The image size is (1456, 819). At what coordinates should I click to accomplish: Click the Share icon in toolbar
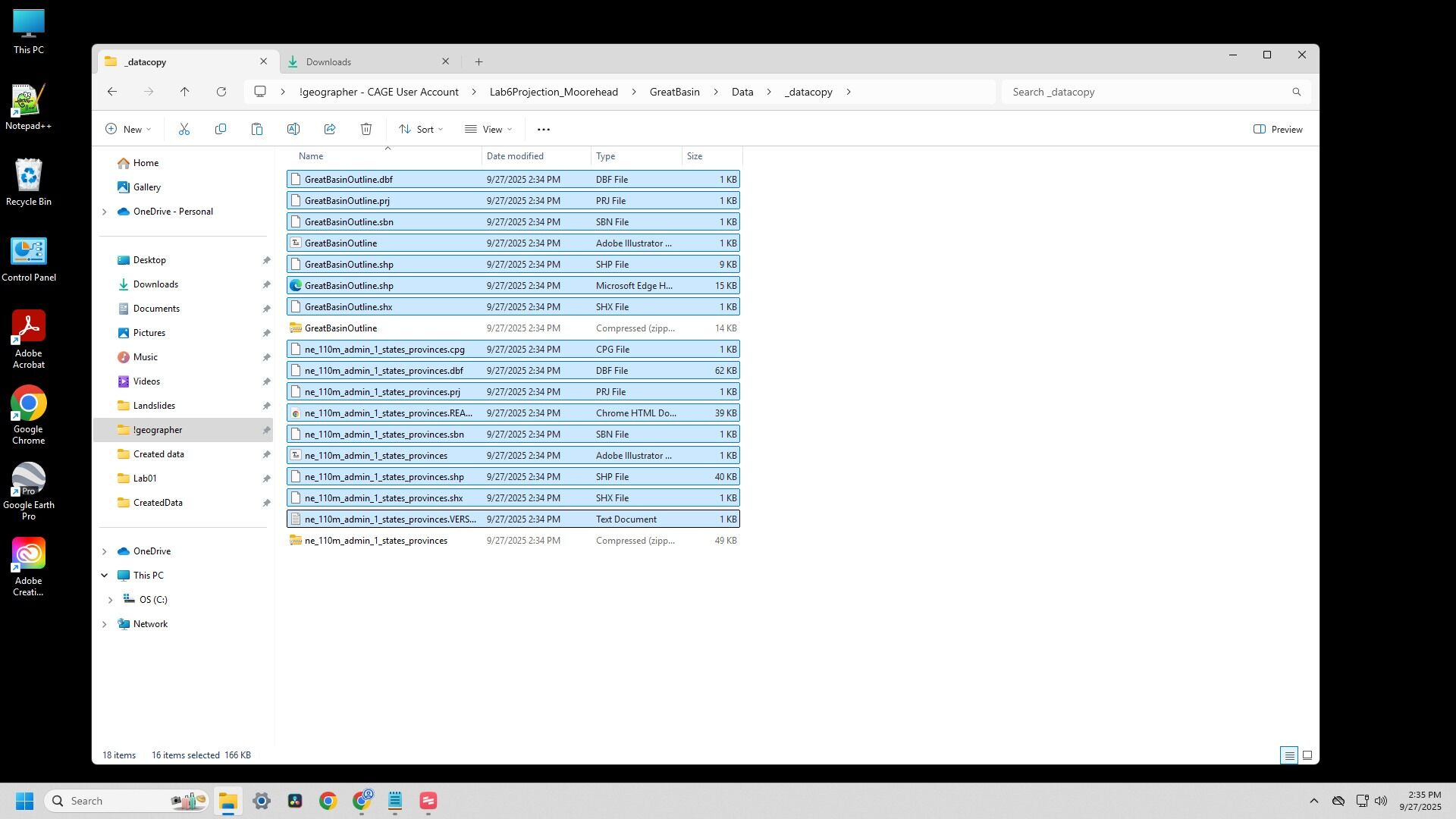pos(330,130)
